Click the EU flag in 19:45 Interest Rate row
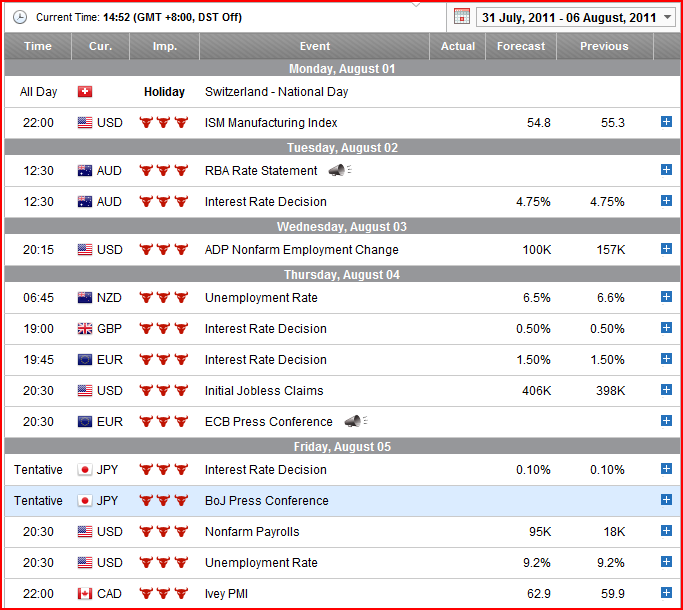Image resolution: width=683 pixels, height=610 pixels. click(85, 359)
